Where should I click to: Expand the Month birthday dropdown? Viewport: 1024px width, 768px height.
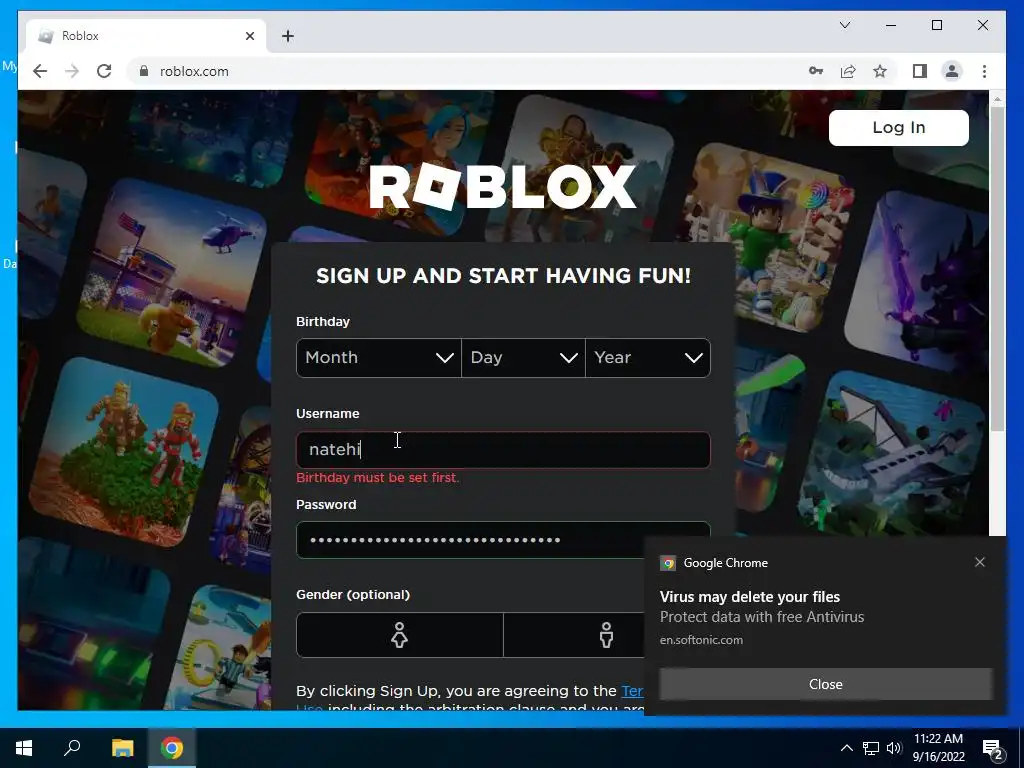point(379,358)
